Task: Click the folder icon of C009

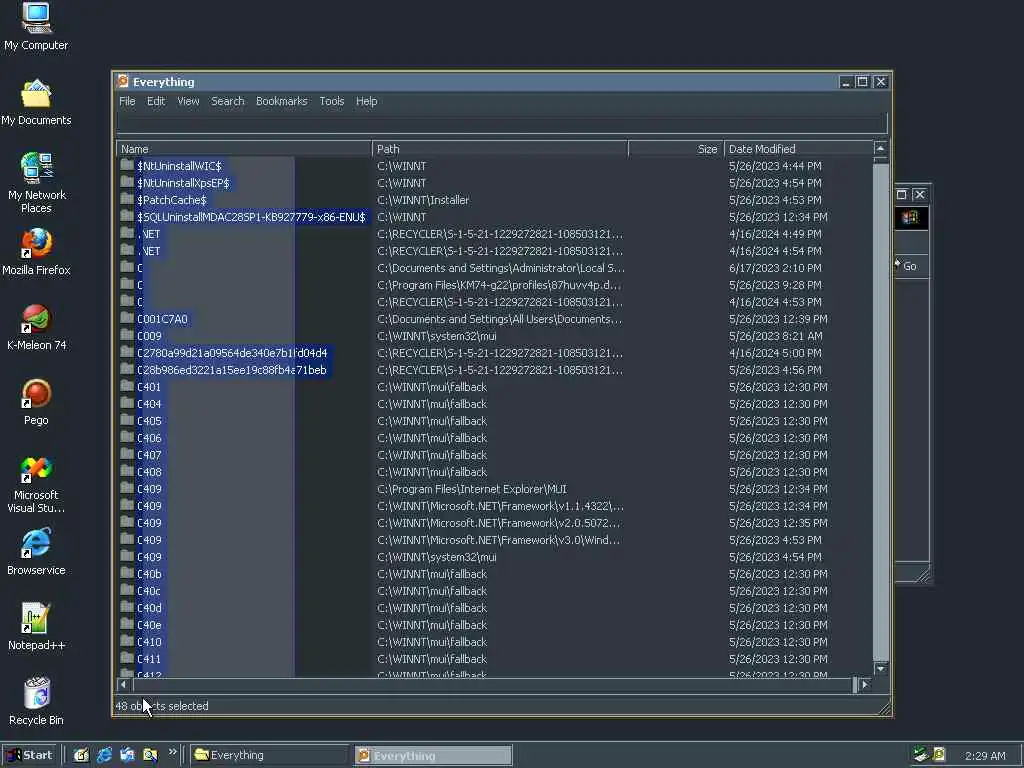Action: [127, 335]
